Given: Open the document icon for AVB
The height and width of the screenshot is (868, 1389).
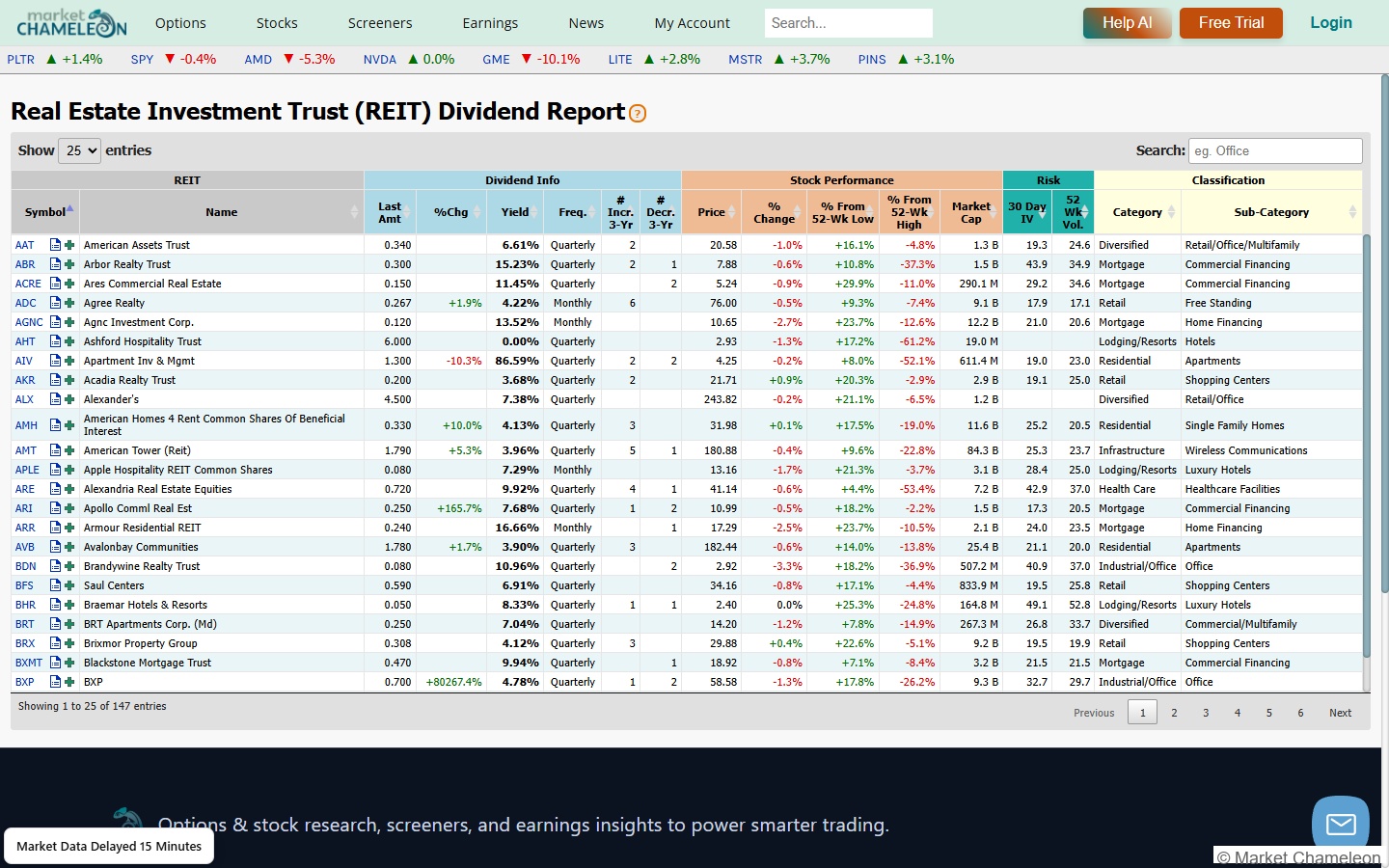Looking at the screenshot, I should point(55,547).
